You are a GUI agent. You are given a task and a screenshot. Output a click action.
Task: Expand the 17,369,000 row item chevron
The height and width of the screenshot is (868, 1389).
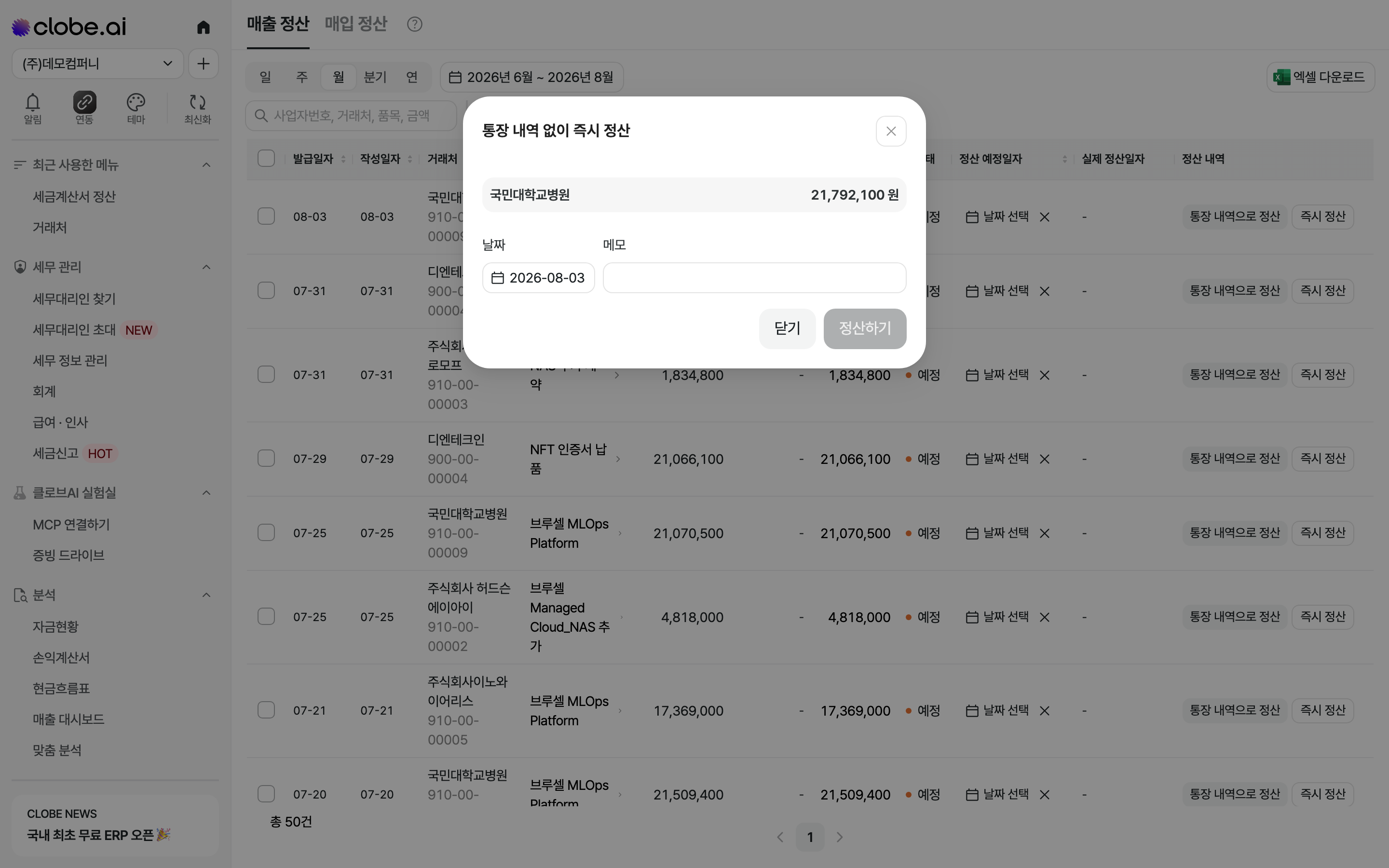[x=620, y=711]
